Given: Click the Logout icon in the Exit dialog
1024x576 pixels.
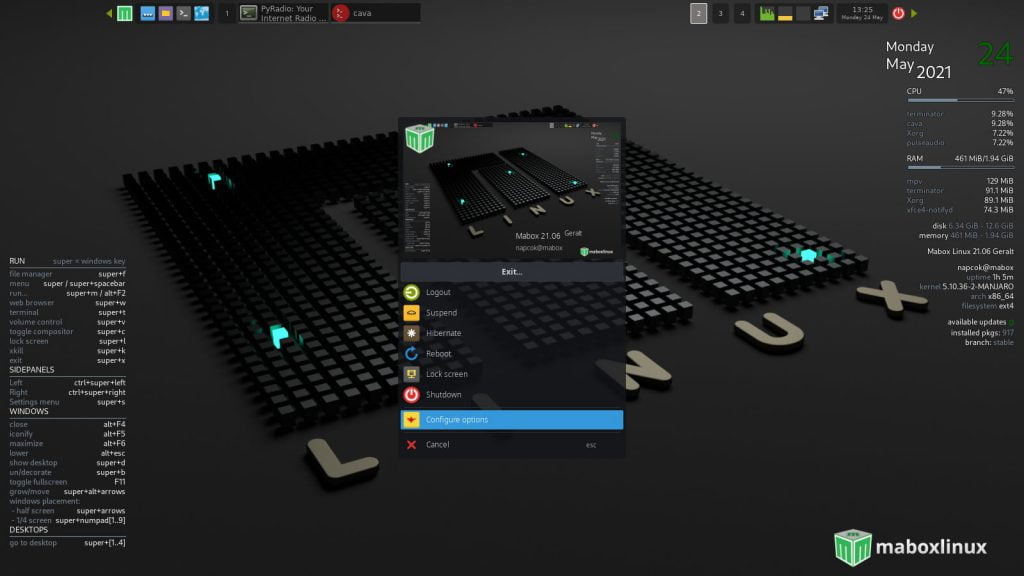Looking at the screenshot, I should click(410, 292).
